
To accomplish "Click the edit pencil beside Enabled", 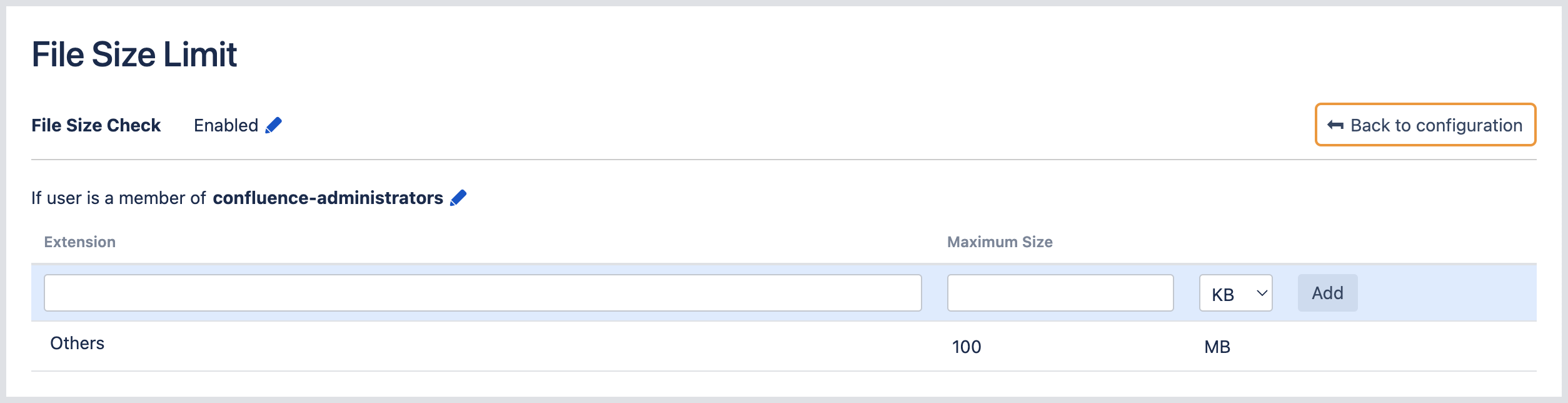I will 273,126.
